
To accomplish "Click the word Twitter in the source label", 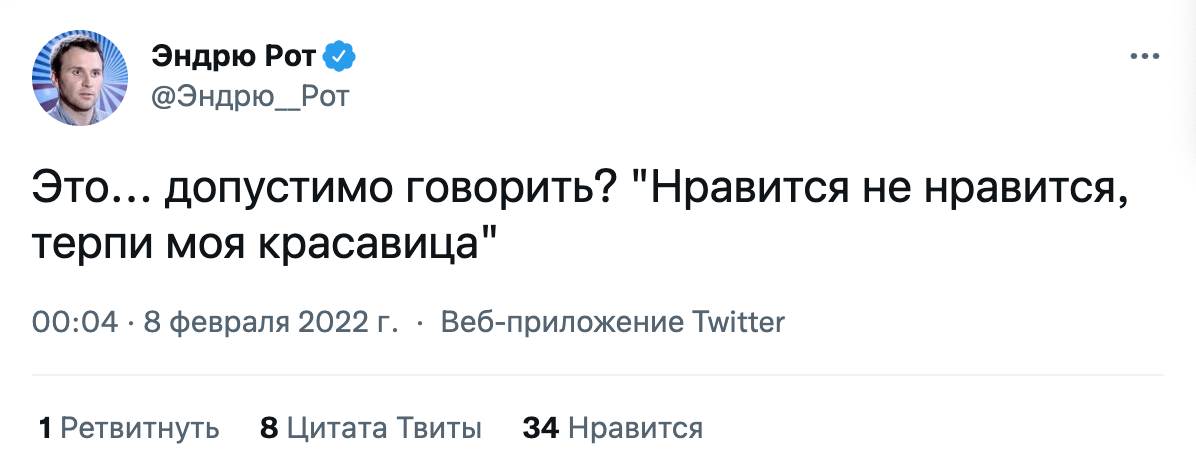I will coord(739,322).
